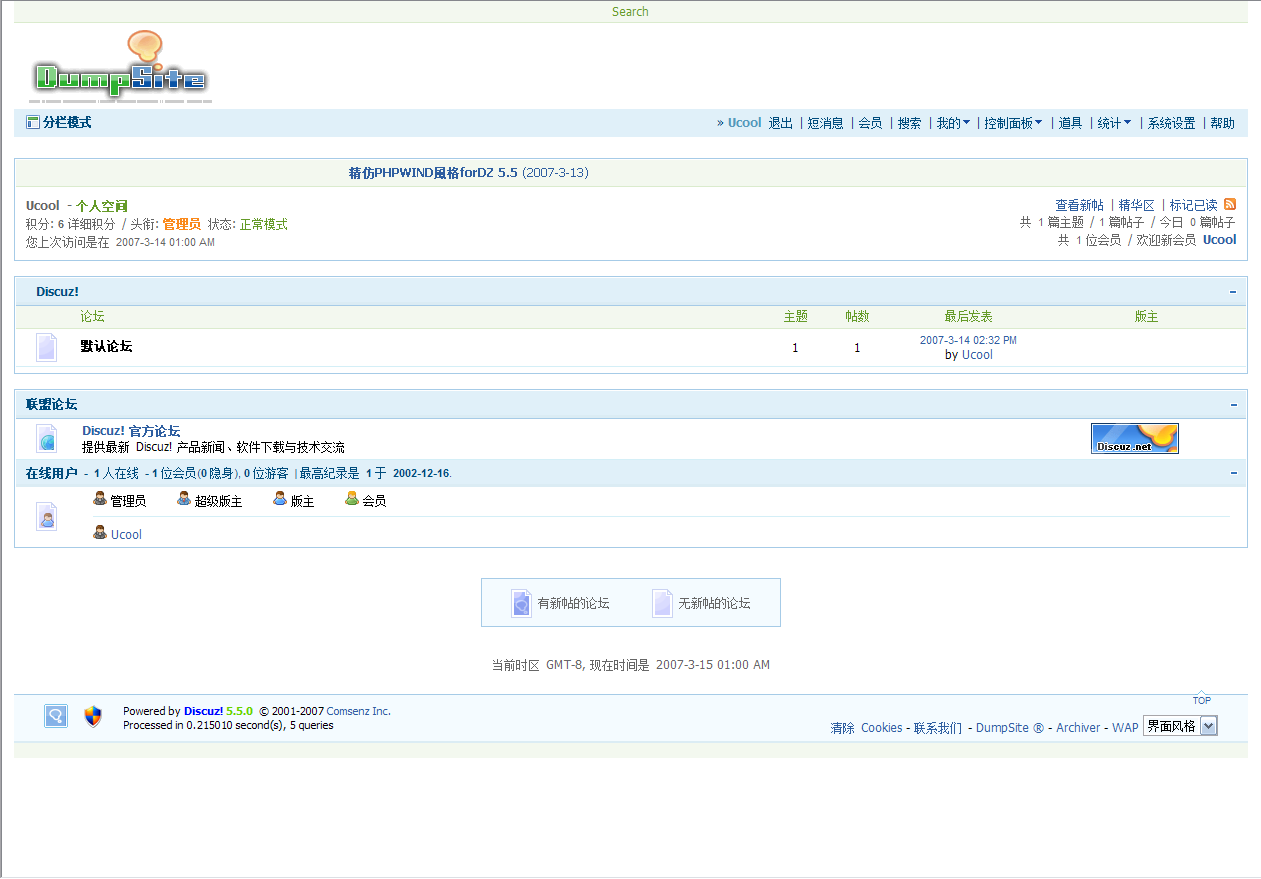
Task: Click the 分栏模式 layout icon
Action: pos(32,122)
